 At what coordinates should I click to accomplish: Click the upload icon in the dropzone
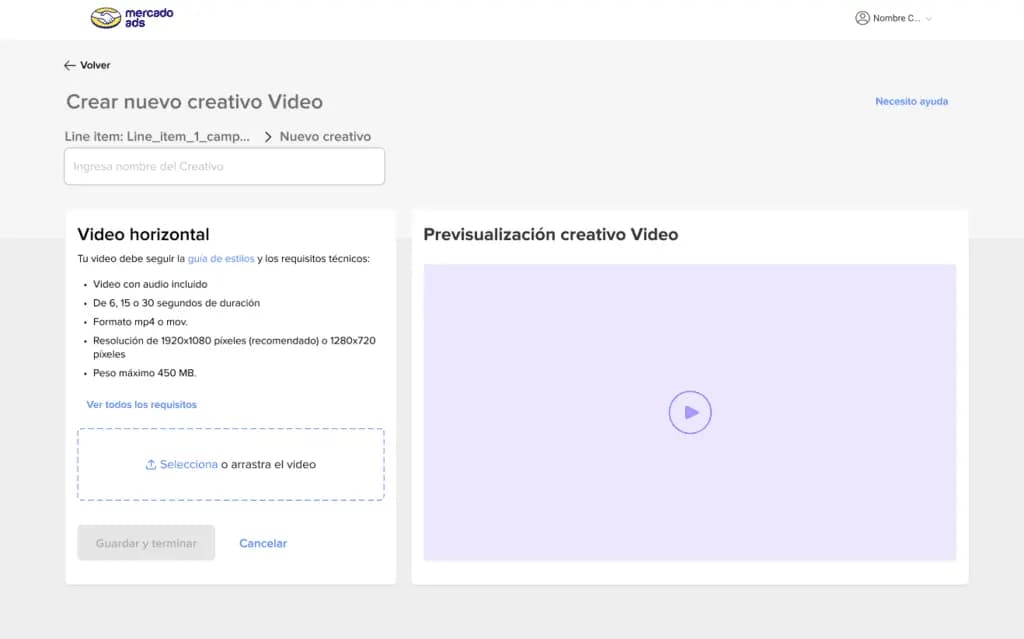coord(150,465)
